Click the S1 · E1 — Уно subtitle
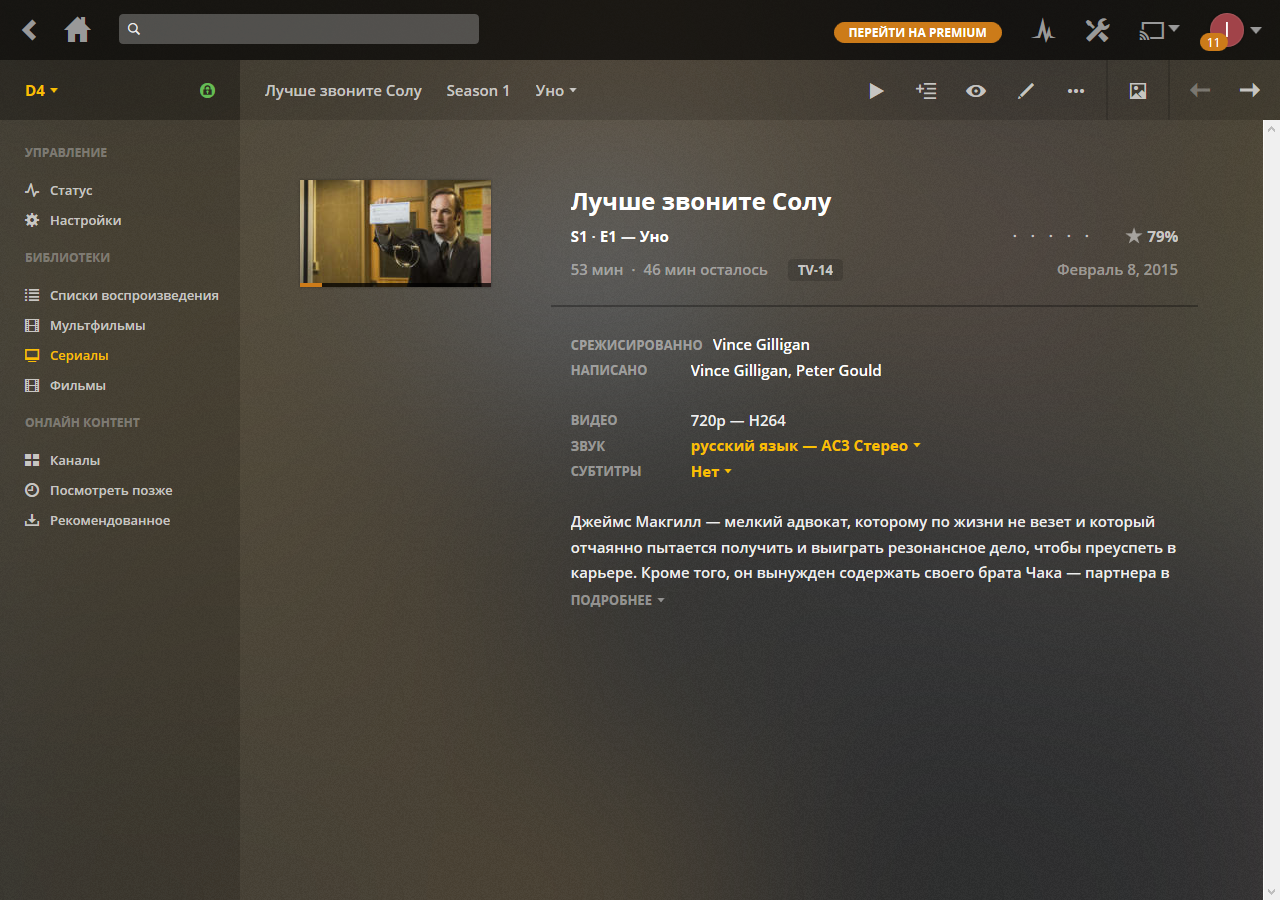1280x900 pixels. pos(620,237)
